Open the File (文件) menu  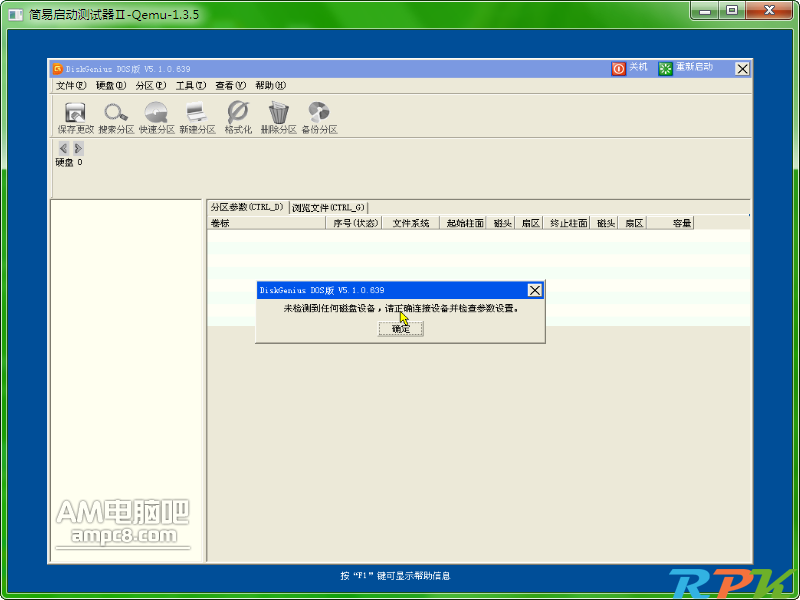tap(71, 86)
